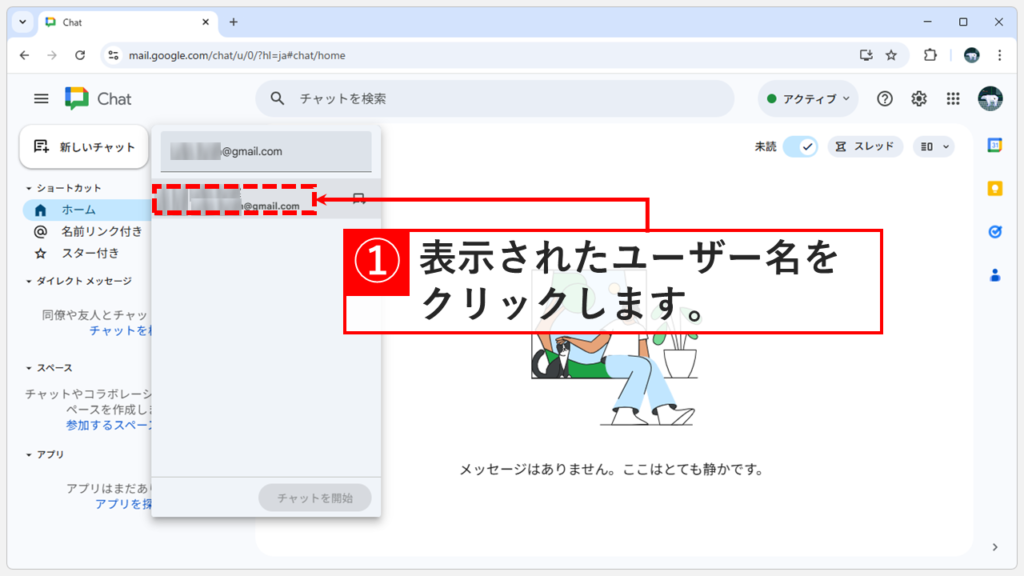Open Google Tasks from the right side panel
This screenshot has width=1024, height=576.
994,231
